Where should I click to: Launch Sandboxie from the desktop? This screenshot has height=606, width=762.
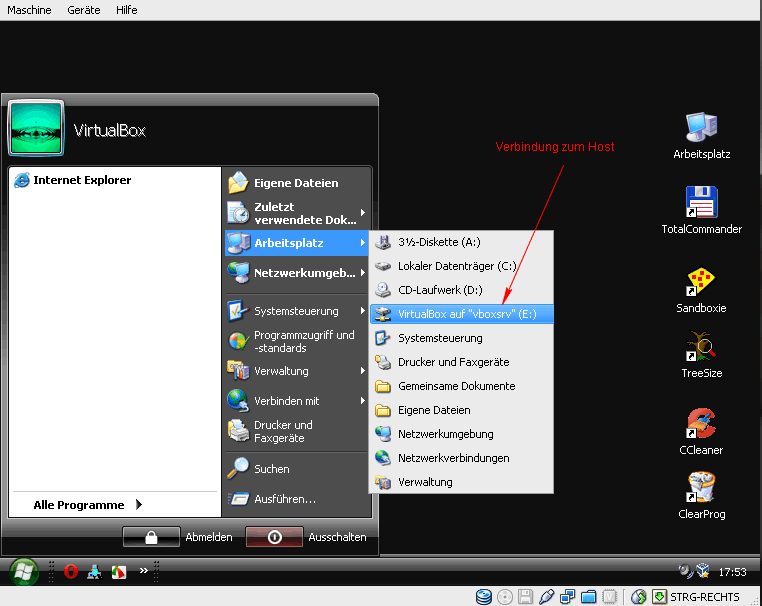(701, 283)
